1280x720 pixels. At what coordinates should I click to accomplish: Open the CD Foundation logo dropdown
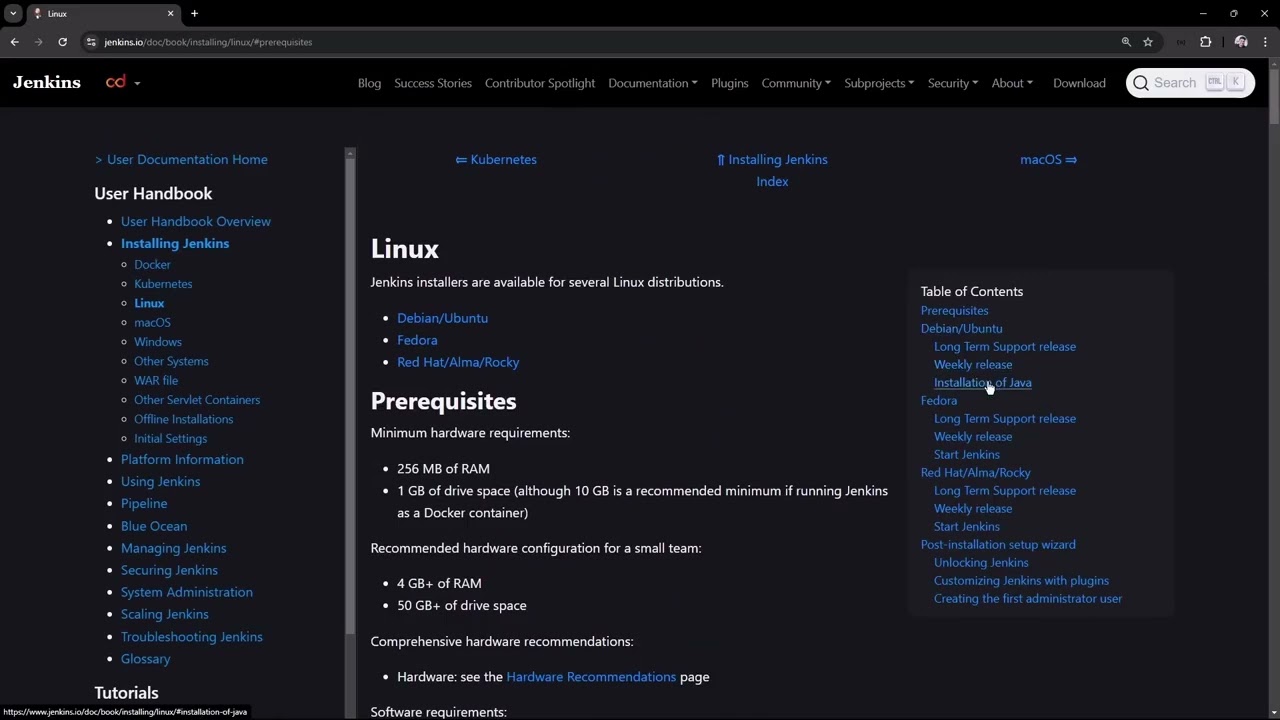[x=123, y=83]
